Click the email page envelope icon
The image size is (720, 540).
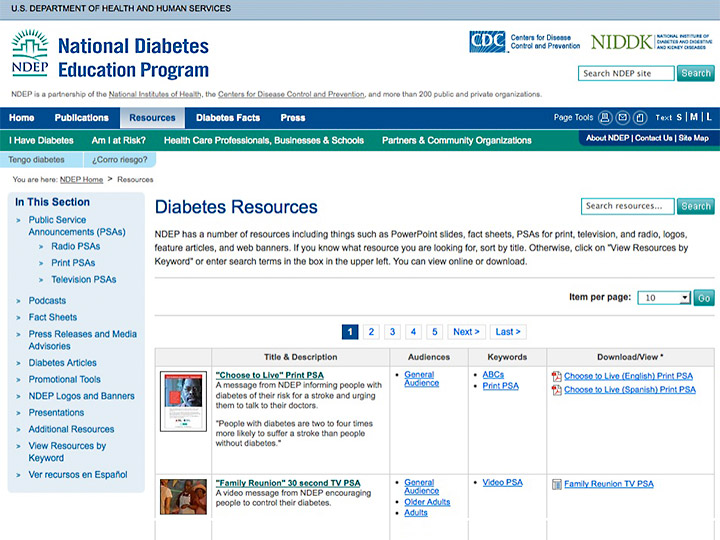coord(623,117)
